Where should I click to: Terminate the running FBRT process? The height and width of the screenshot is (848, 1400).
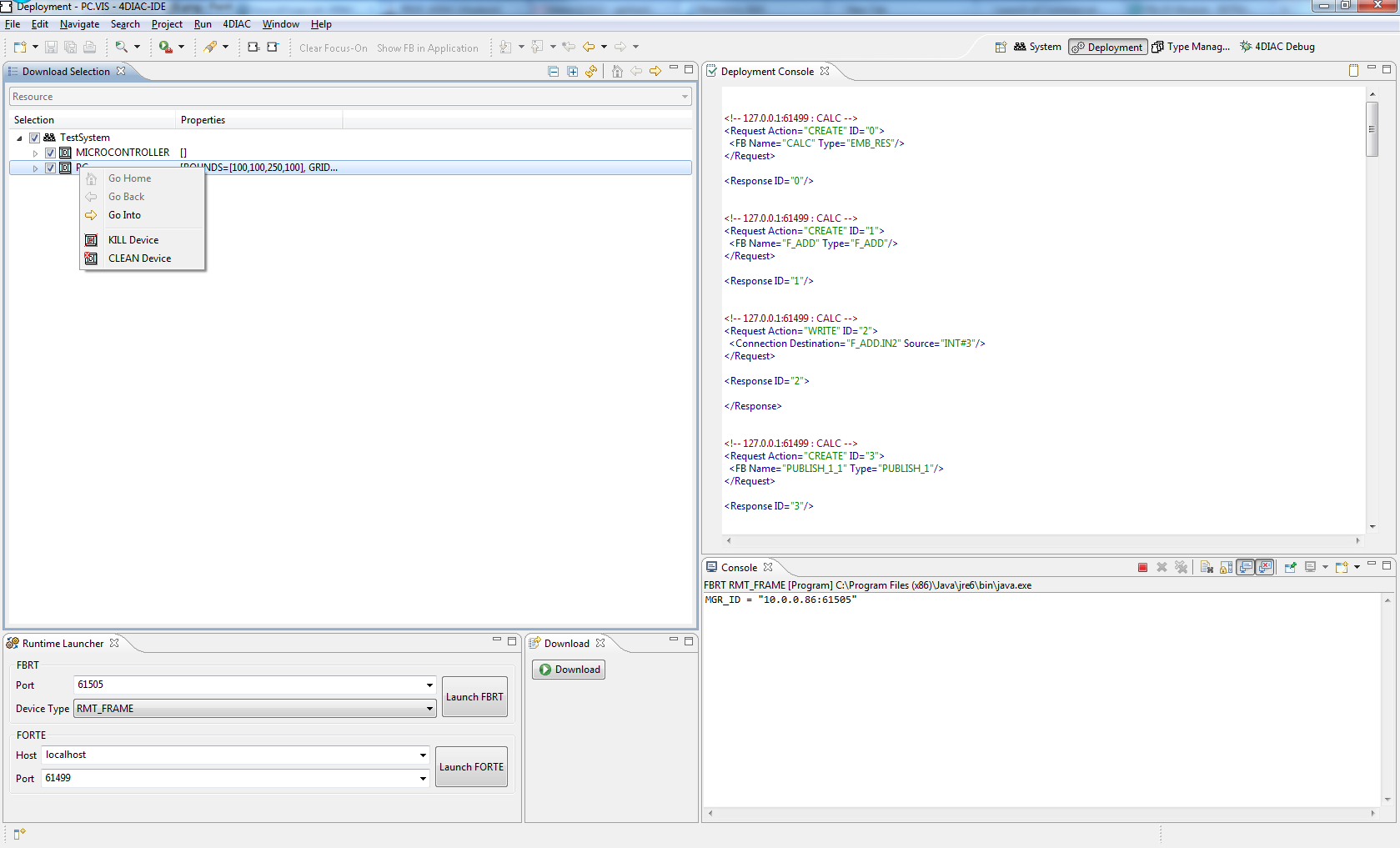click(x=1142, y=568)
